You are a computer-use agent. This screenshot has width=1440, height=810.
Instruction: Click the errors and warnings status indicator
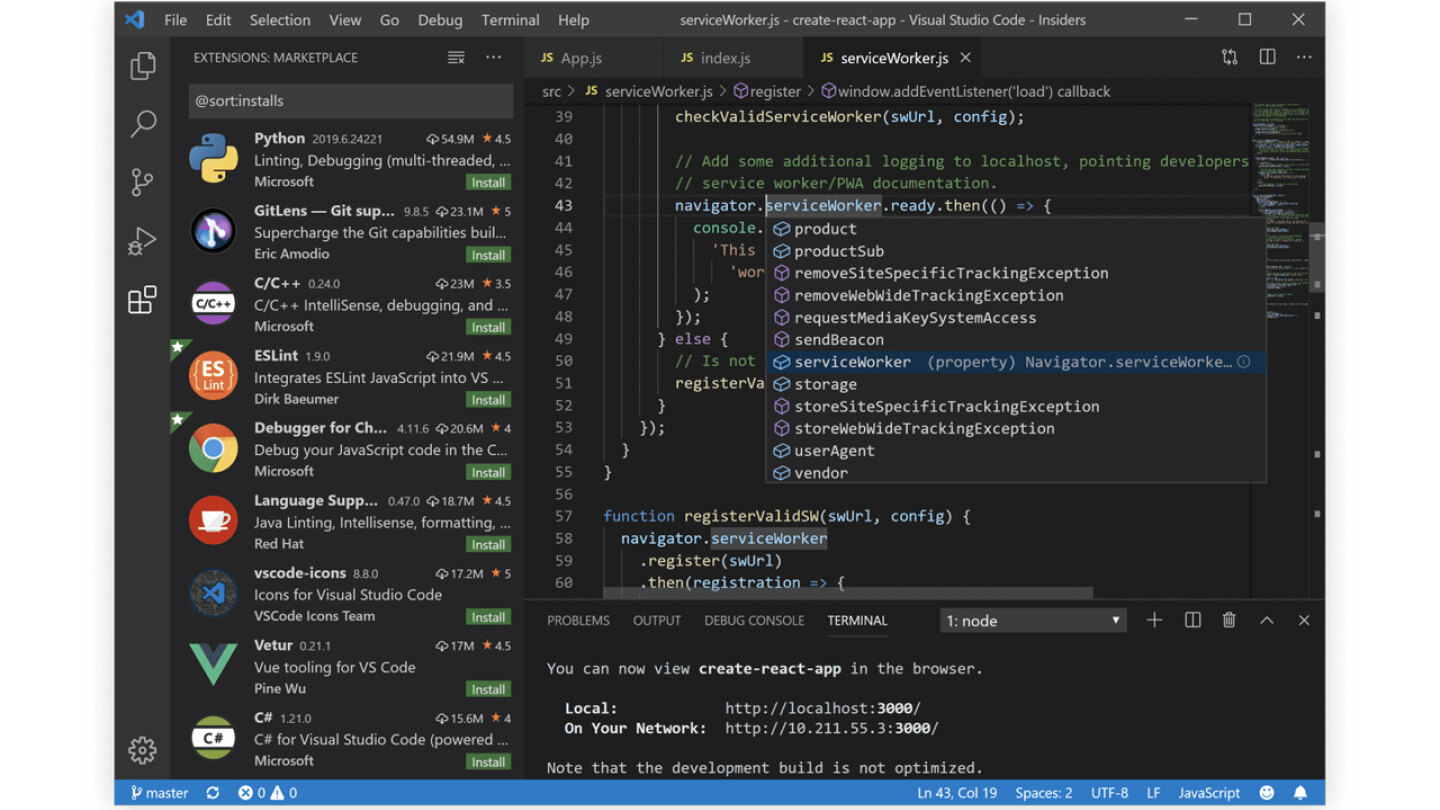[x=267, y=793]
